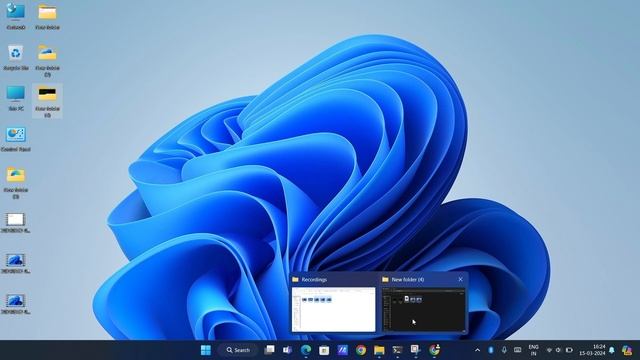Open the Chrome icon with profile badge
This screenshot has width=640, height=360.
pyautogui.click(x=434, y=350)
